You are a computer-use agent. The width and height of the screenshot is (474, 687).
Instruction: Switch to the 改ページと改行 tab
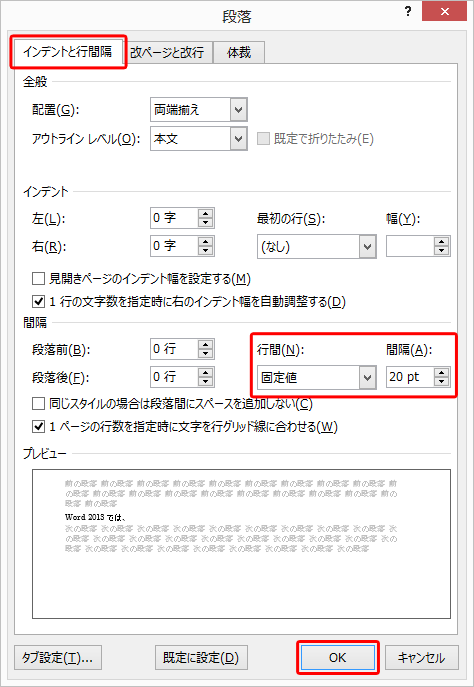pyautogui.click(x=167, y=53)
